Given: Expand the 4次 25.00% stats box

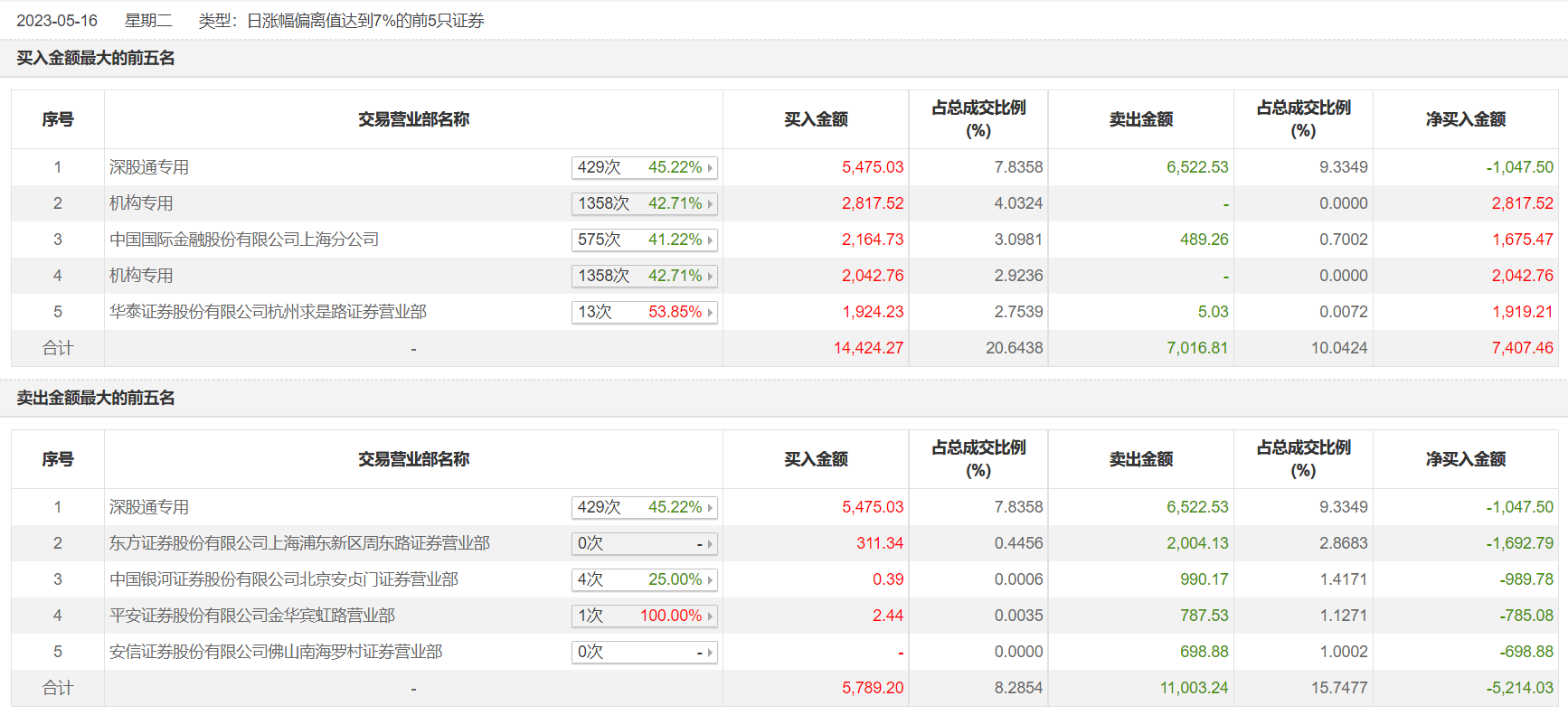Looking at the screenshot, I should [644, 579].
